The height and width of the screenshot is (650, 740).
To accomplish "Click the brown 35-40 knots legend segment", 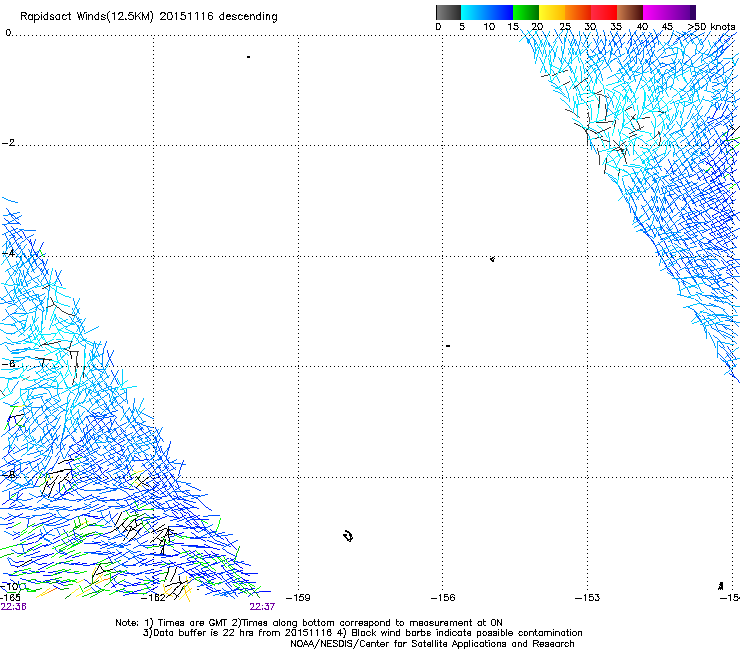I will point(630,12).
